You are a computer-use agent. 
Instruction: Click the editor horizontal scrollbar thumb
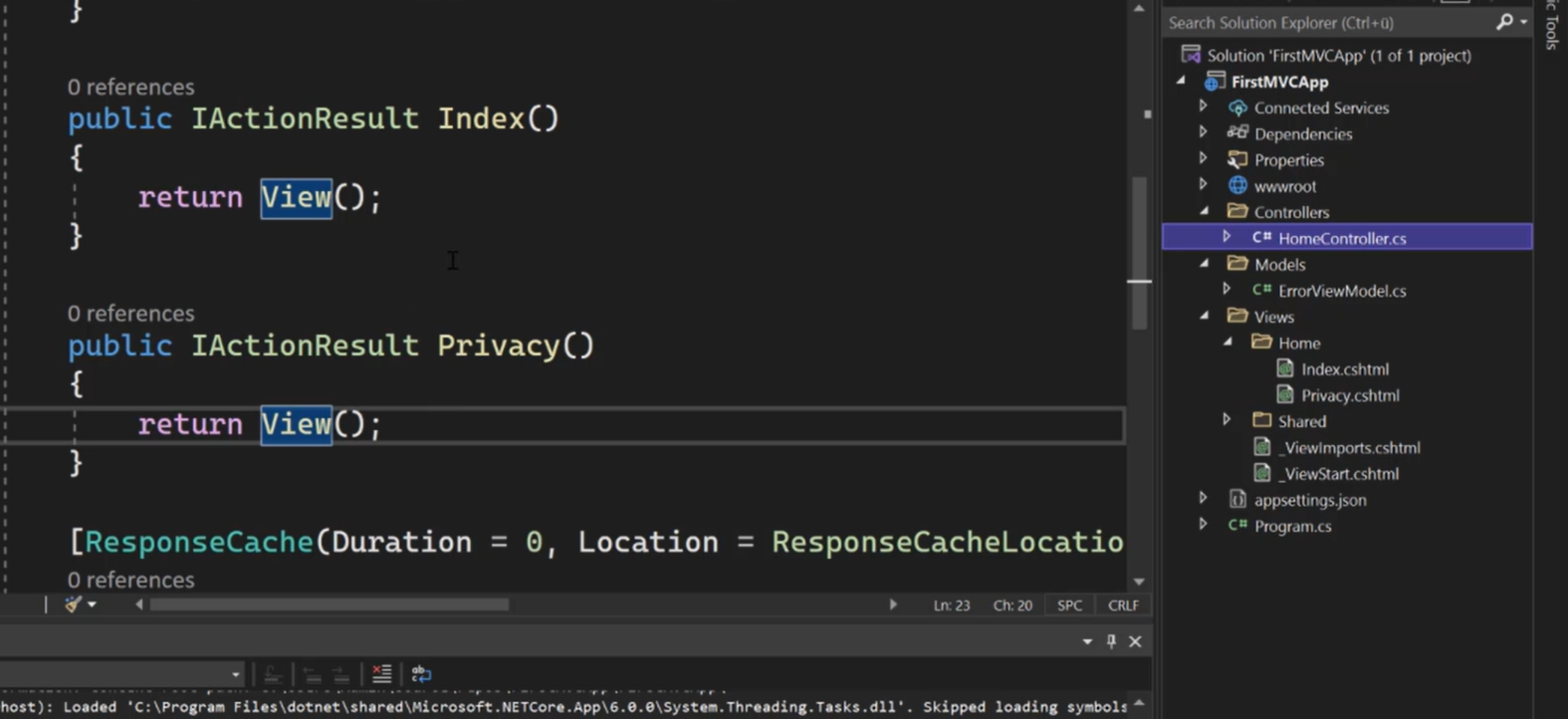(329, 604)
